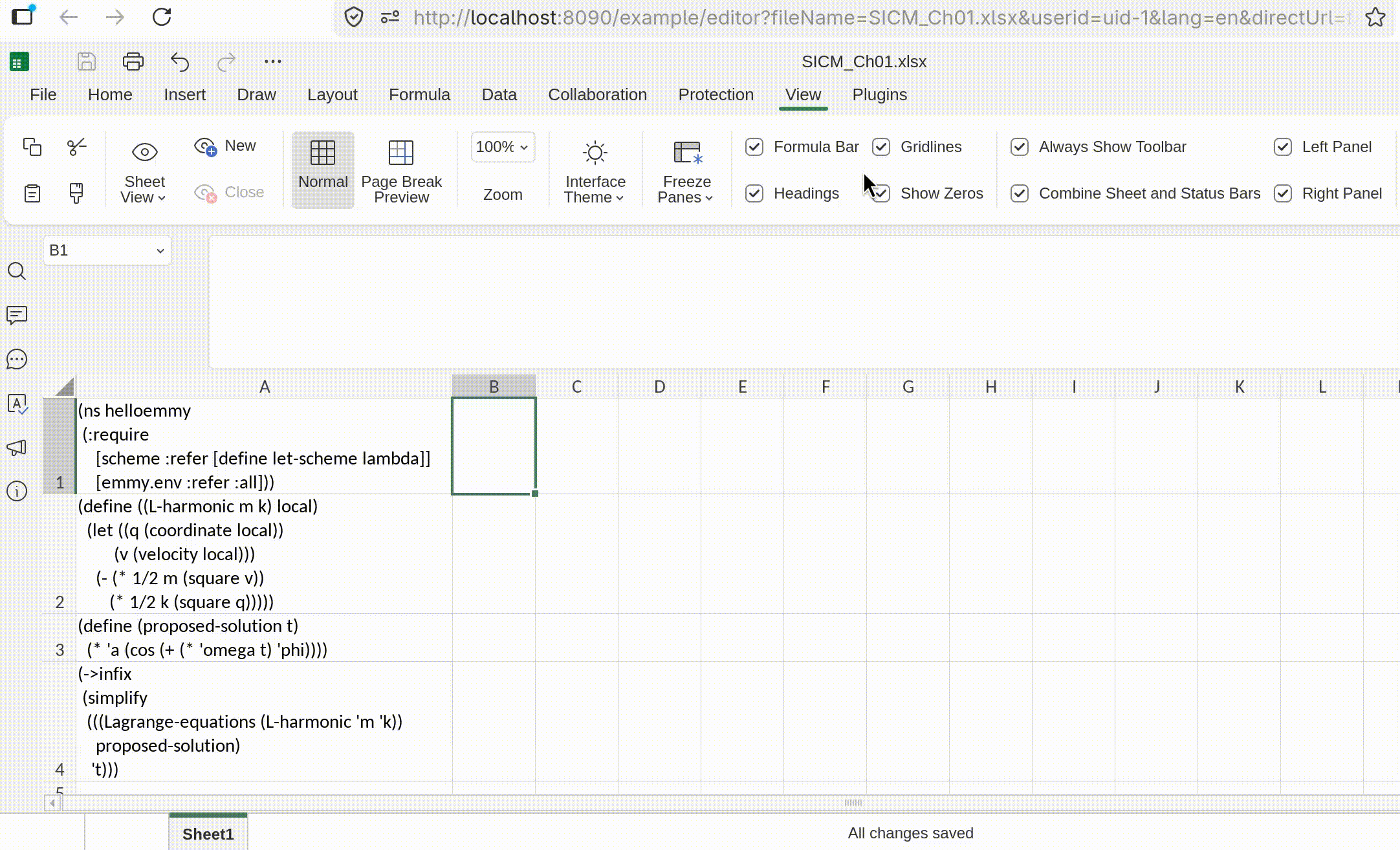The height and width of the screenshot is (850, 1400).
Task: Click the Copy icon in the ribbon
Action: 32,147
